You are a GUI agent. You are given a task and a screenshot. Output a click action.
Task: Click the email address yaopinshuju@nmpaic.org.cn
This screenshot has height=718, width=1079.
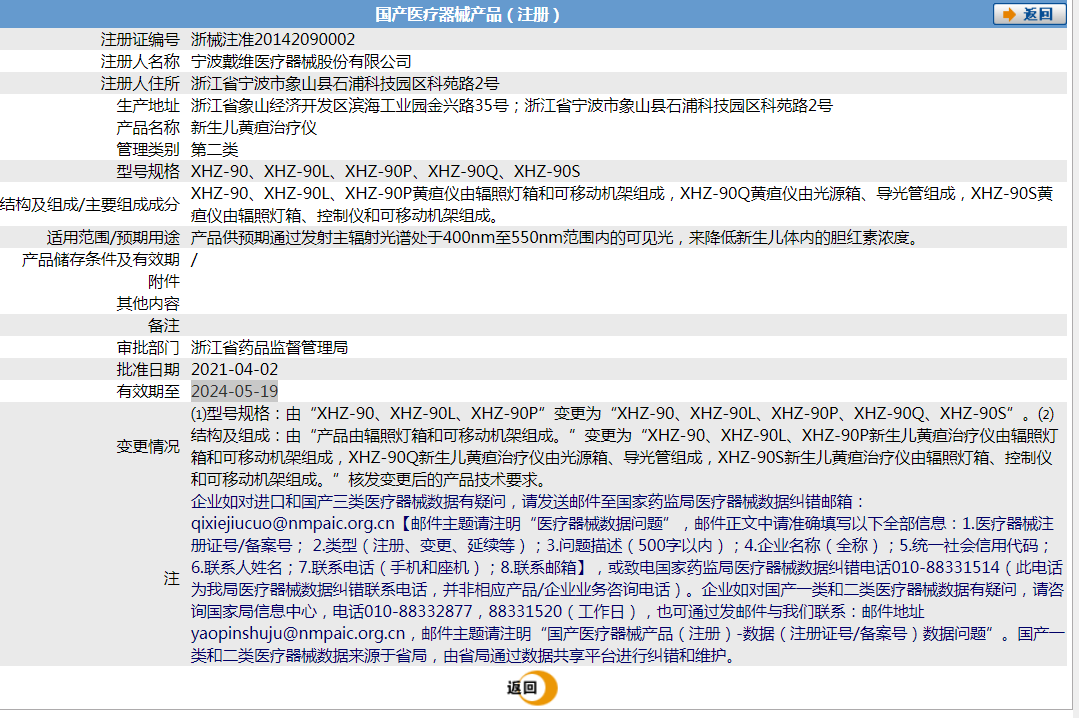click(298, 633)
